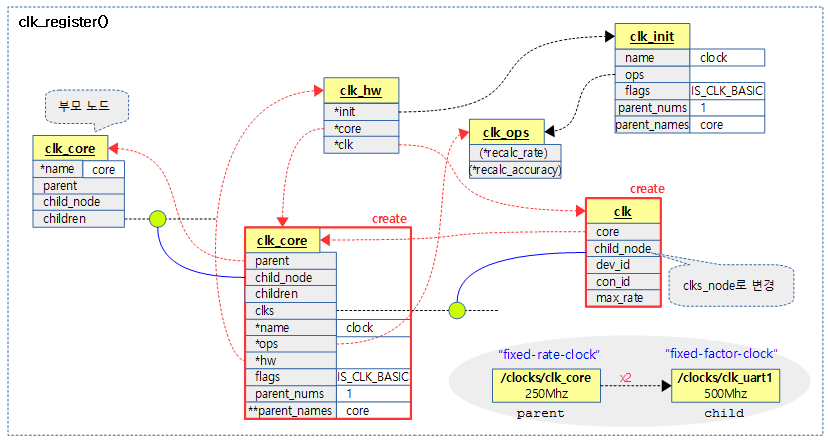The image size is (830, 442).
Task: Click **parent_names field of created clk_core
Action: (x=291, y=411)
